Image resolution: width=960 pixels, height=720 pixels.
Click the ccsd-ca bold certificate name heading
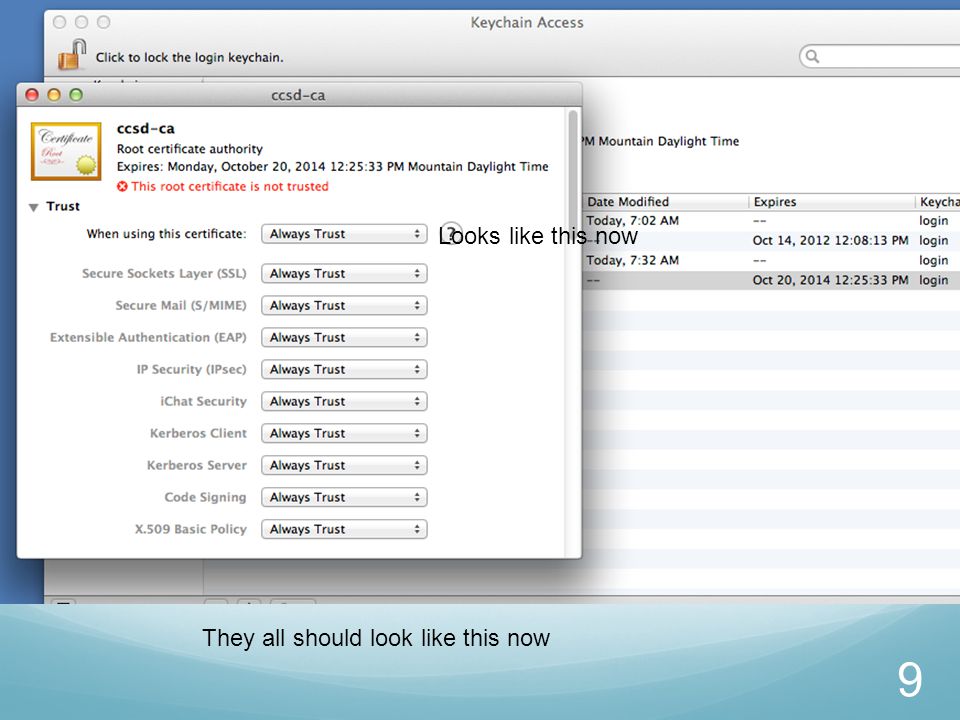click(x=146, y=129)
